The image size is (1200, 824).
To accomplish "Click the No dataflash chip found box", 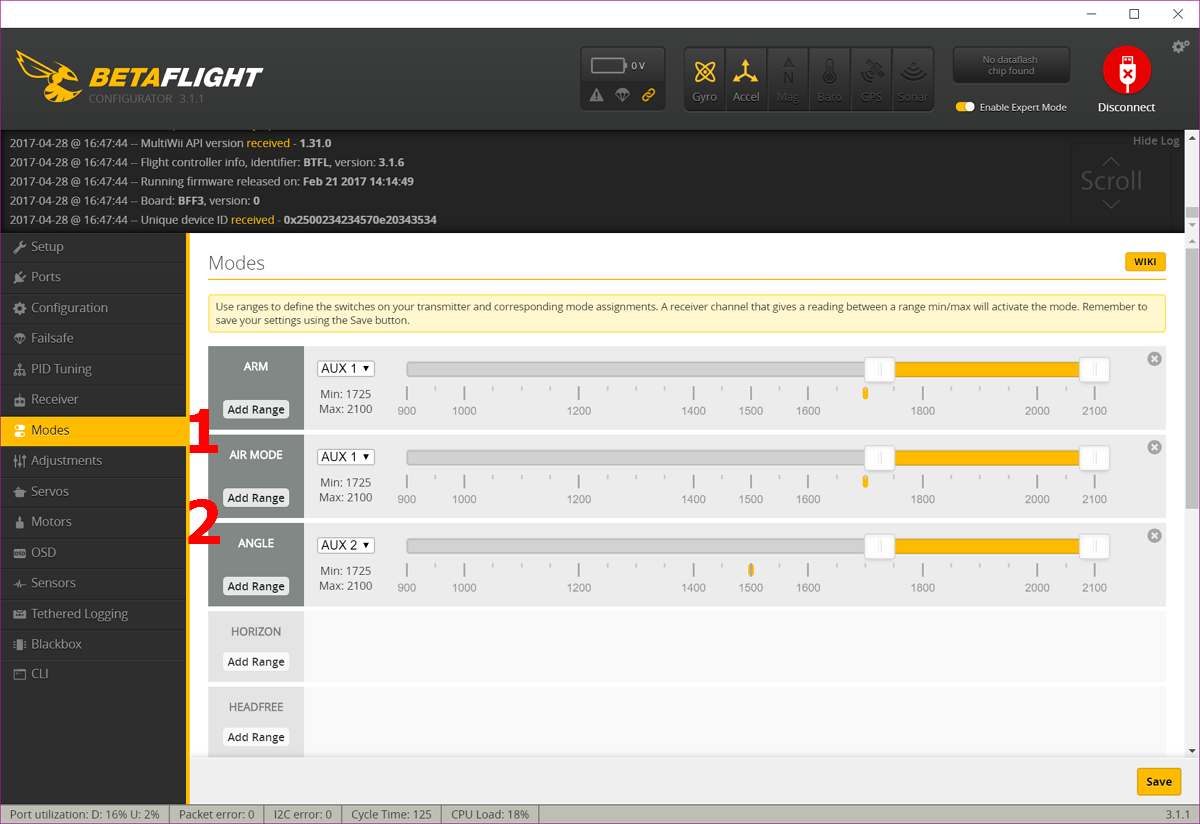I will pos(1011,65).
